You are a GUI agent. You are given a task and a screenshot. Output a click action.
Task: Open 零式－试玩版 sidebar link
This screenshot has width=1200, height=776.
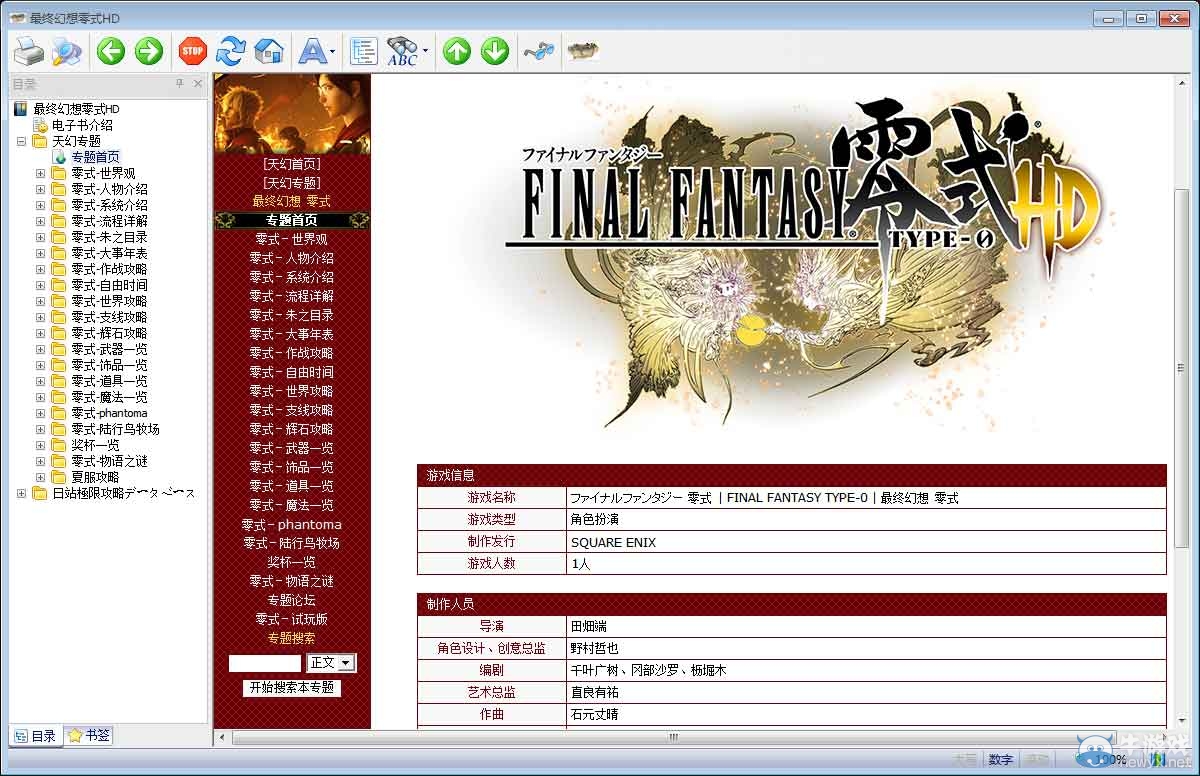pyautogui.click(x=291, y=619)
